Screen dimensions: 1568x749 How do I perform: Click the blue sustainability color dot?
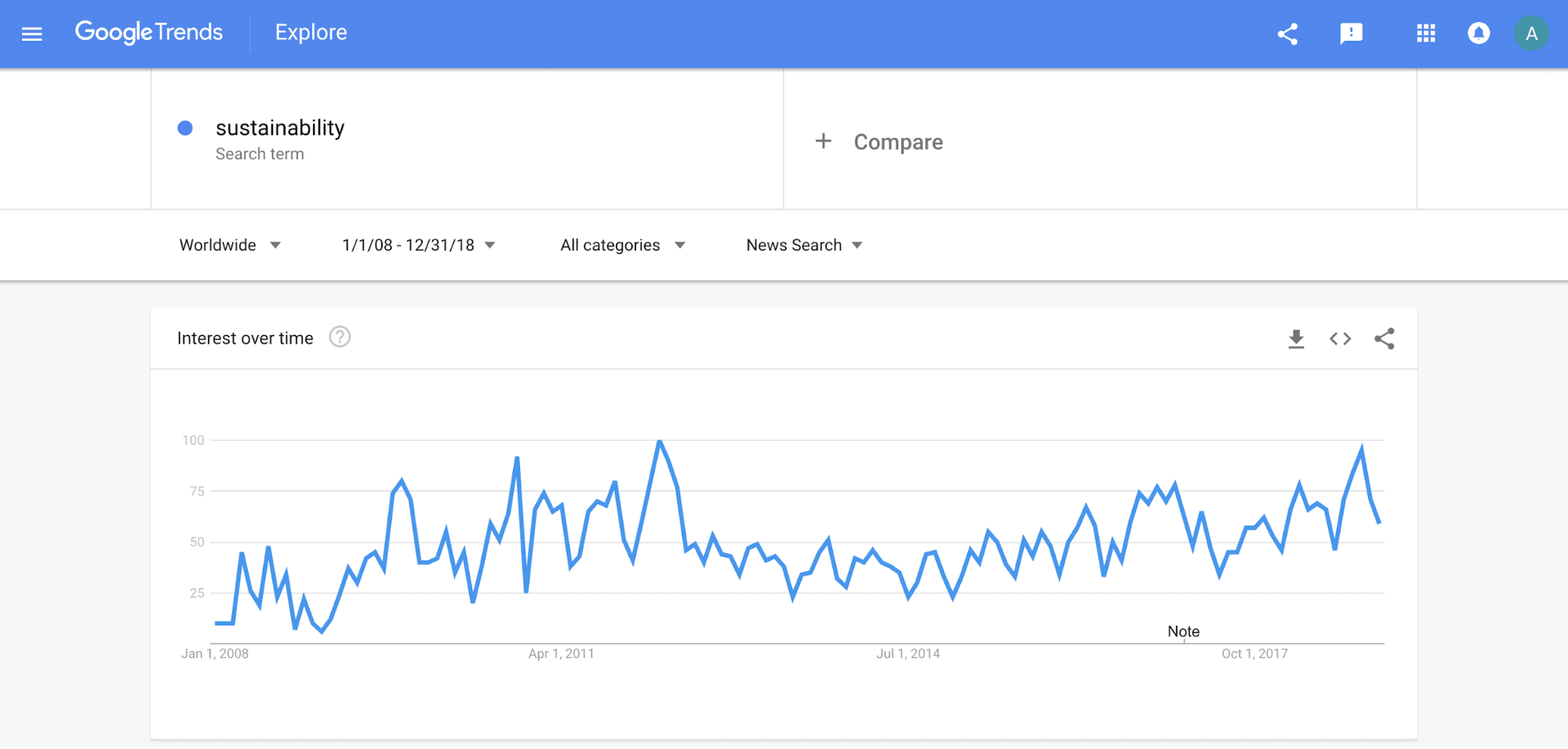click(185, 128)
